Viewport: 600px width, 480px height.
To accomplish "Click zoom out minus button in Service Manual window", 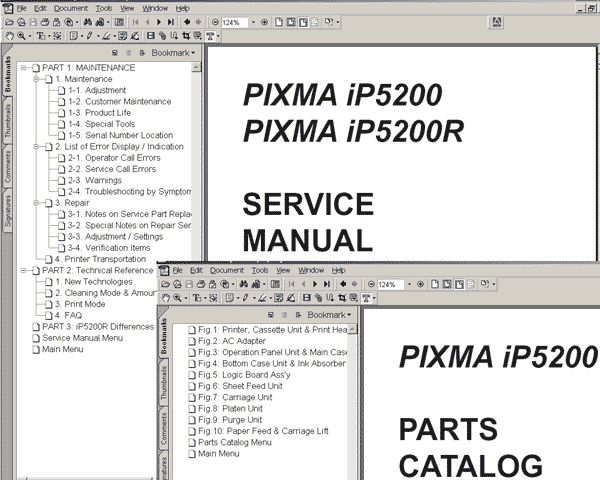I will [215, 22].
